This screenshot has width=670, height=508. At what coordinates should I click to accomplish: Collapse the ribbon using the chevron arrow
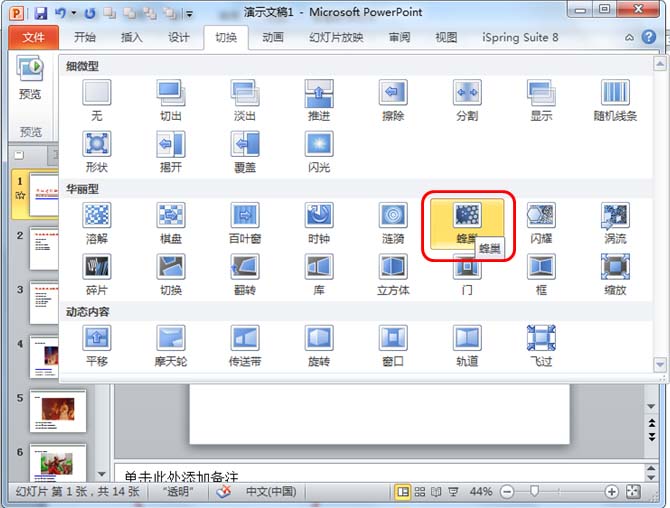point(629,38)
